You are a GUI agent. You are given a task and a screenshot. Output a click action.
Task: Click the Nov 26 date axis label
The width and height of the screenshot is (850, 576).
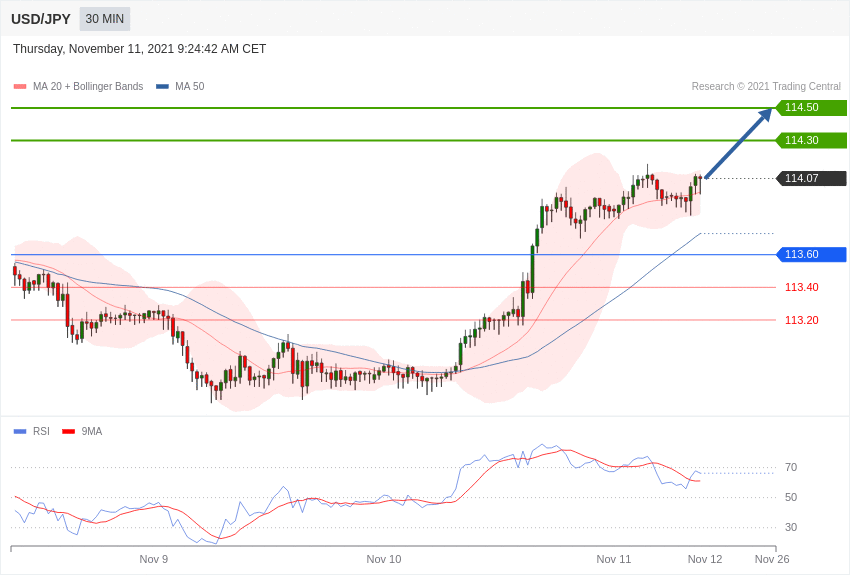point(772,559)
